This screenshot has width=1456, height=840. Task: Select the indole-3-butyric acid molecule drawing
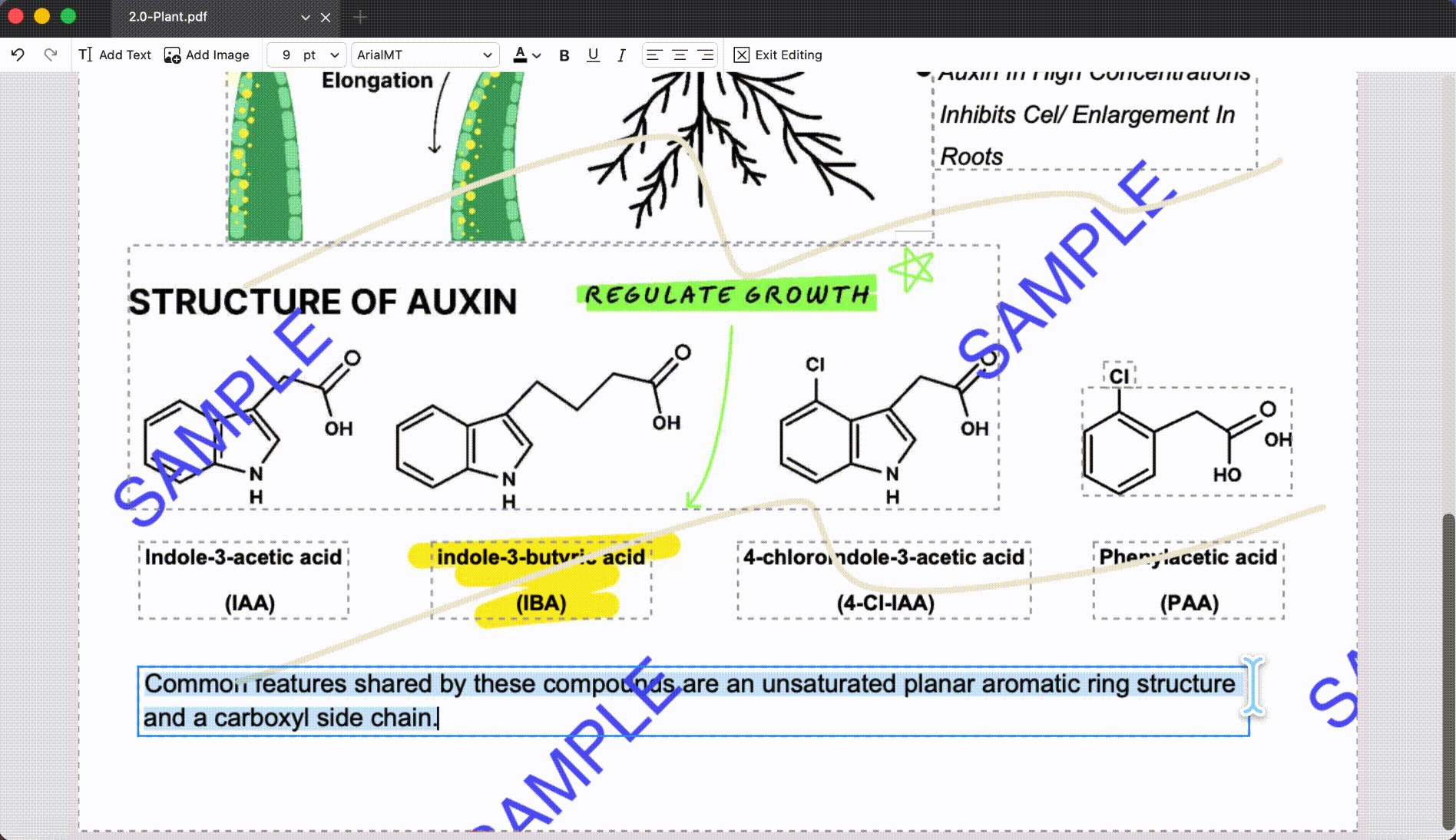(543, 426)
